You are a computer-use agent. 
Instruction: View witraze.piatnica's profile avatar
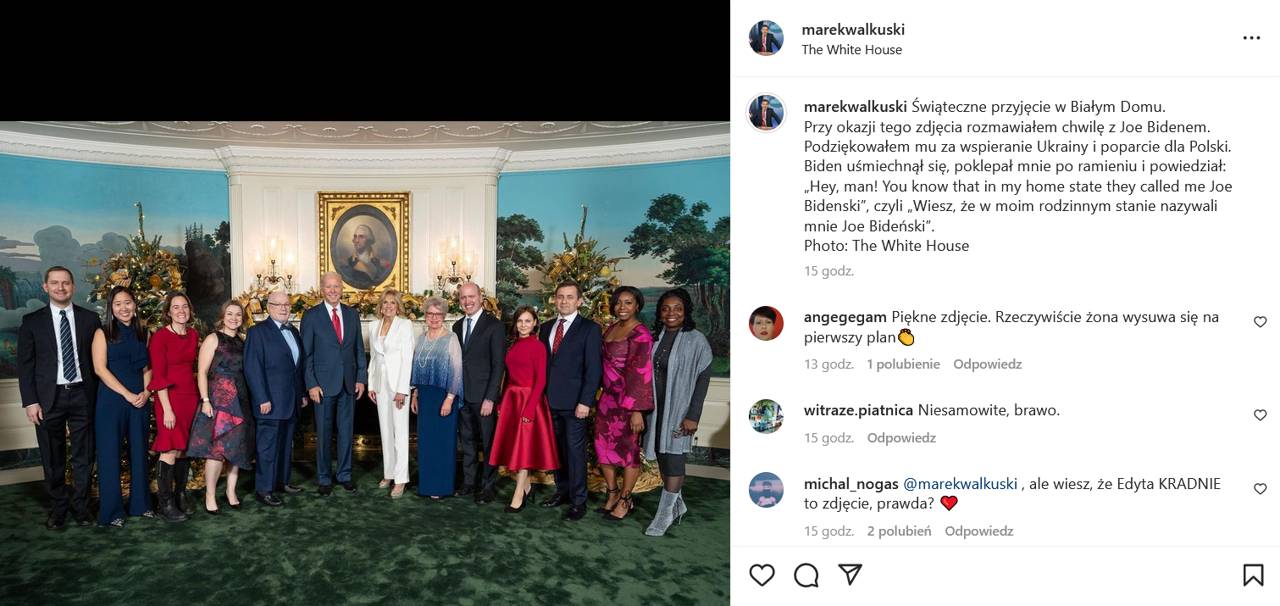tap(766, 416)
